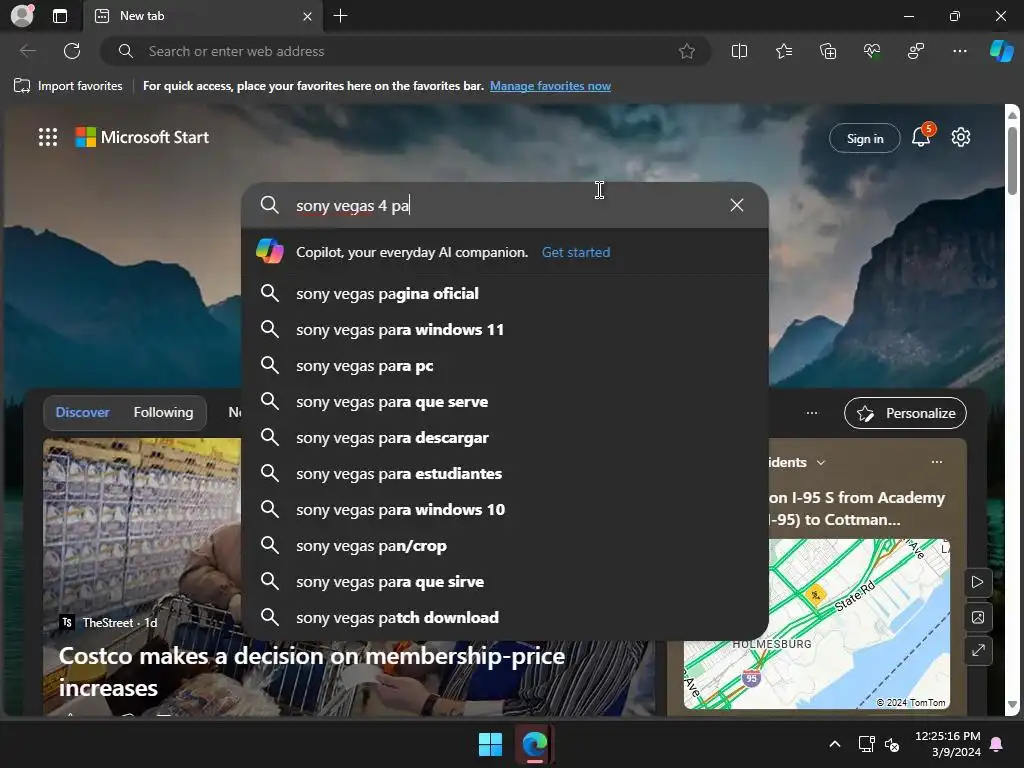
Task: Click the play button beside the background
Action: (978, 582)
